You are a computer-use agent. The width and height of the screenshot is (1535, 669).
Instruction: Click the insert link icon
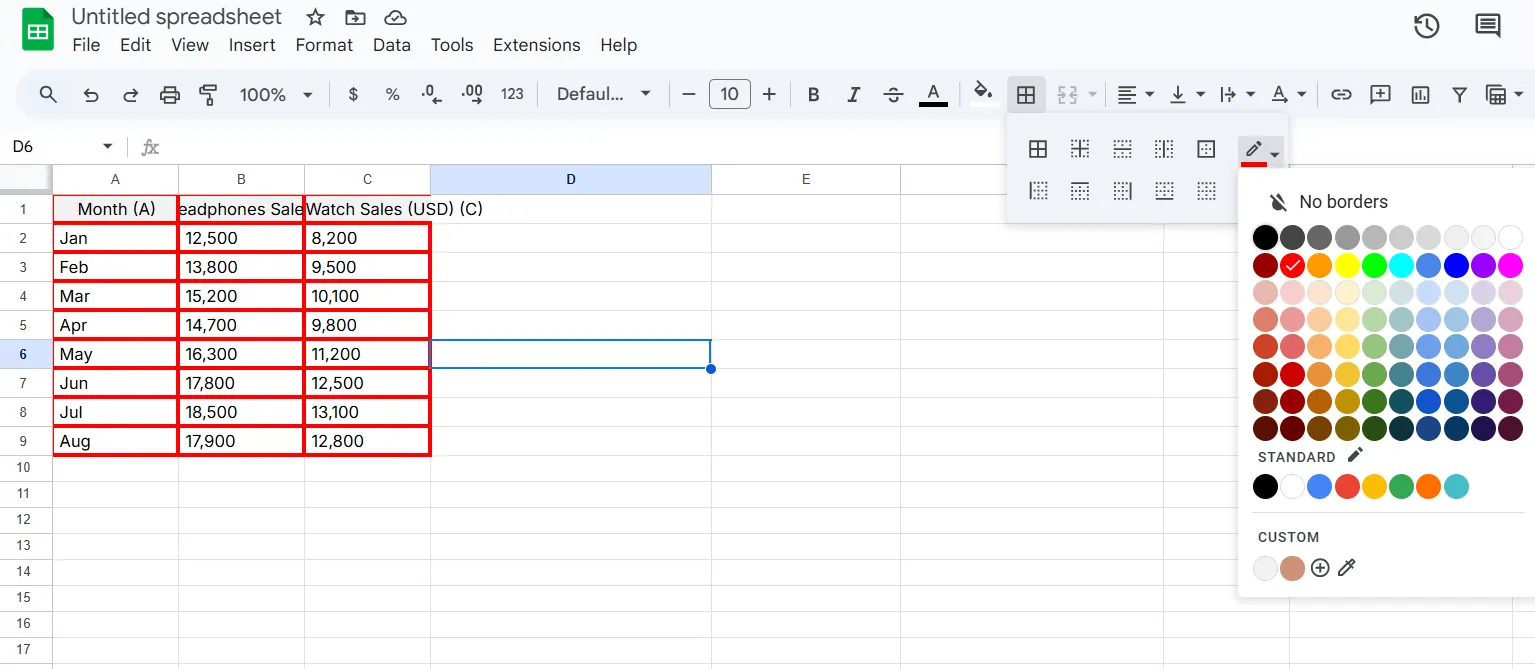[1341, 94]
